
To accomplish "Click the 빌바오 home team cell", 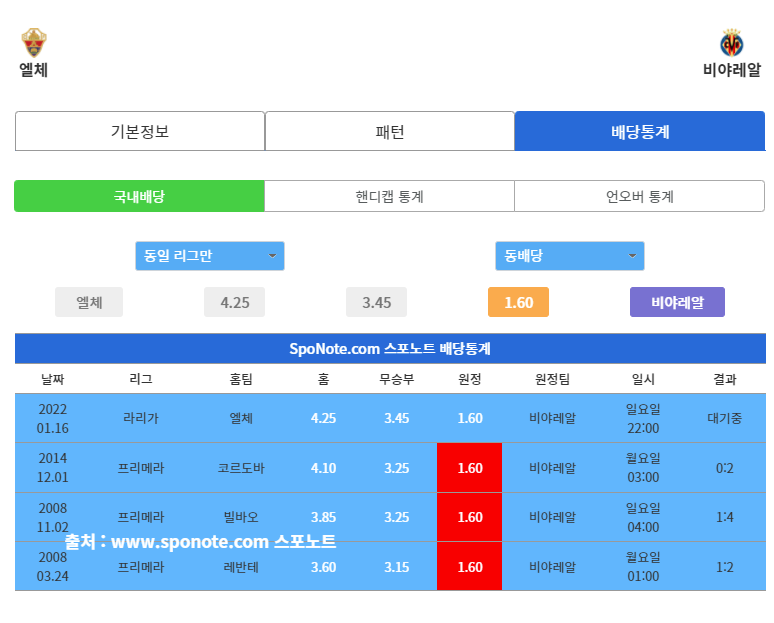I will pos(241,517).
